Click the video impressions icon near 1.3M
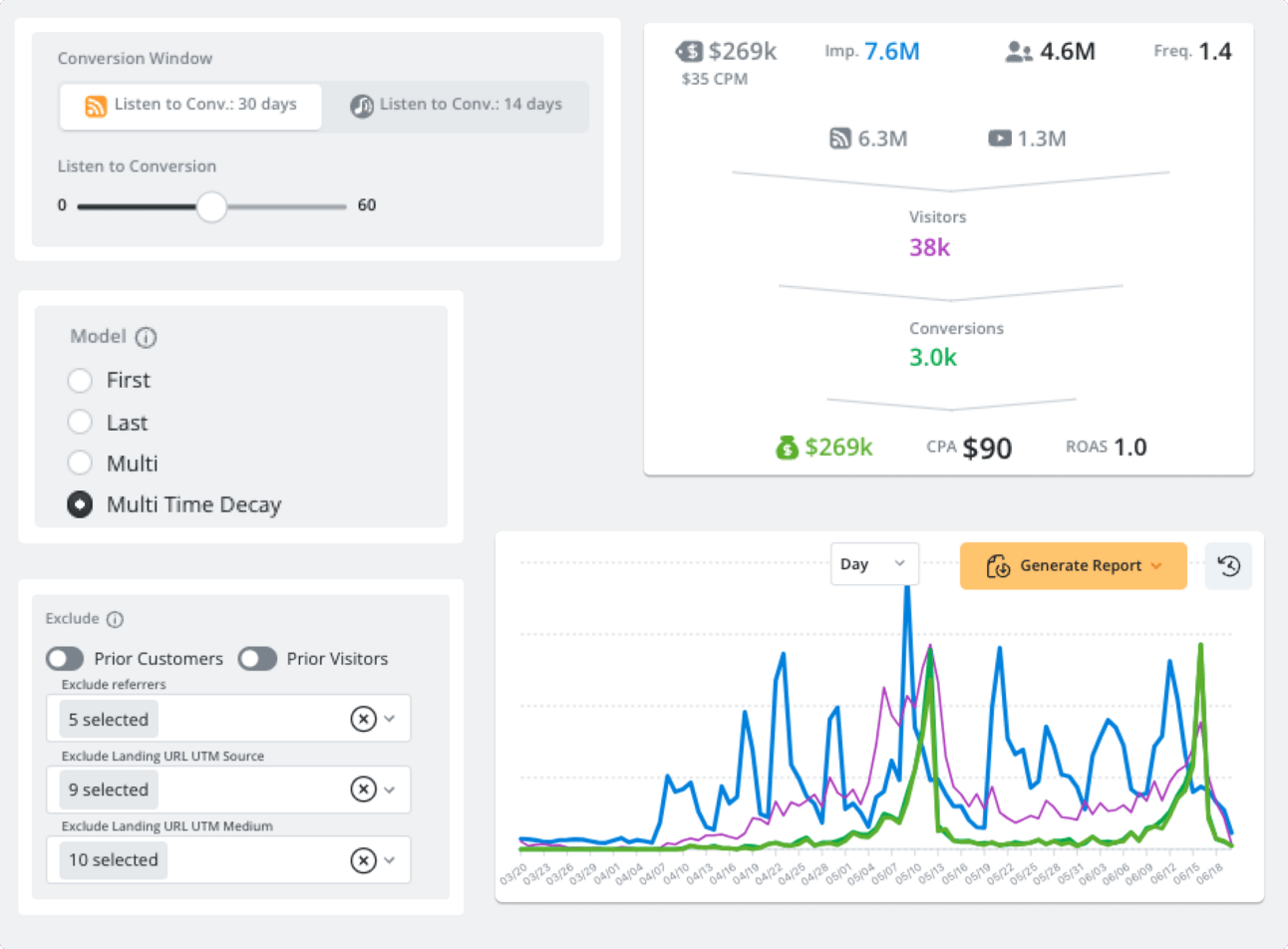This screenshot has width=1288, height=949. tap(1000, 139)
